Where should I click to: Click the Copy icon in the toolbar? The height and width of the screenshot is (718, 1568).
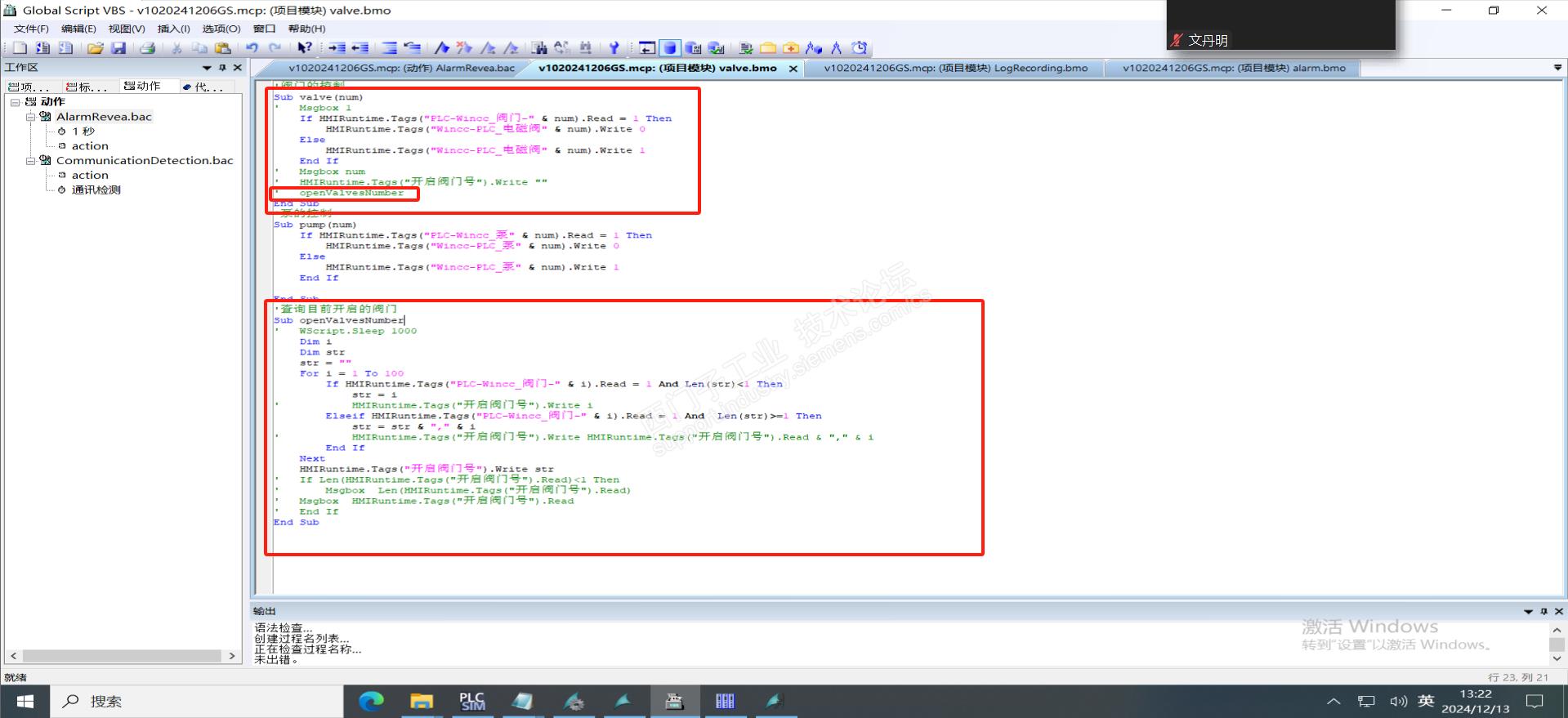[199, 47]
